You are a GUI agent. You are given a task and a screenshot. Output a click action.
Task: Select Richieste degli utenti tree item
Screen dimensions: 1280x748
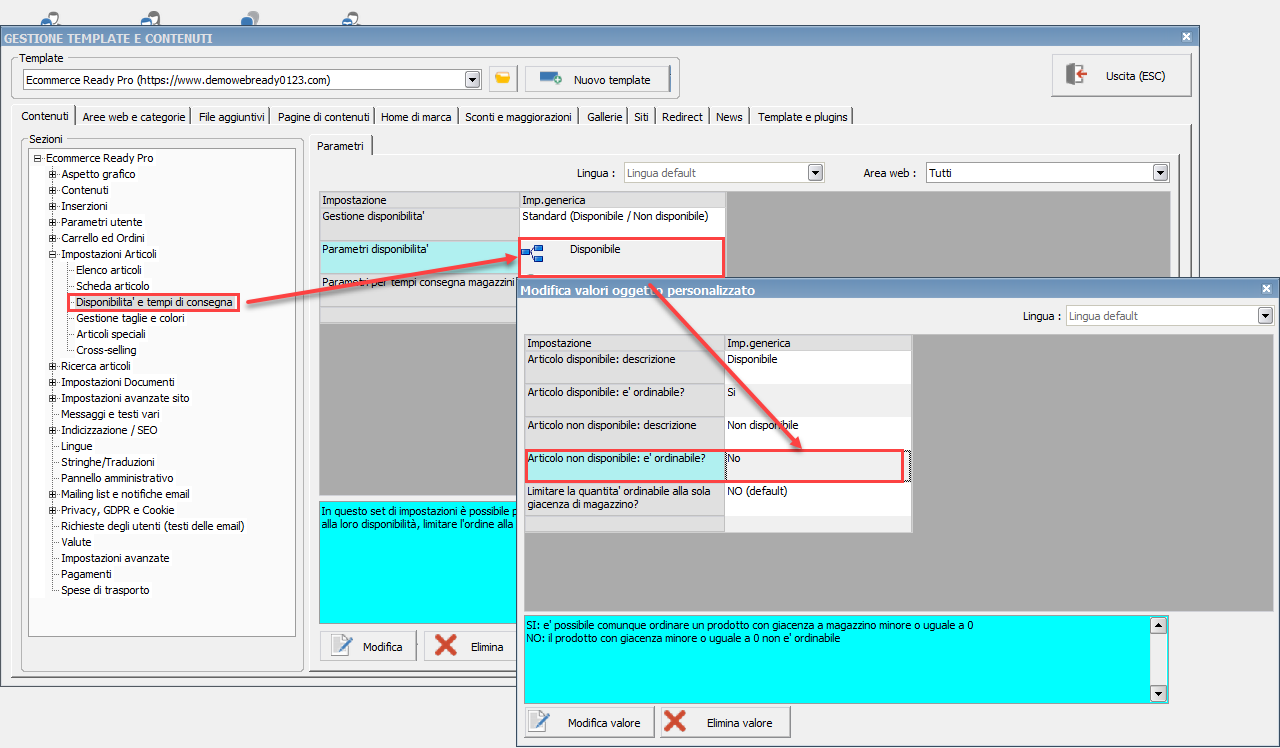[x=152, y=526]
